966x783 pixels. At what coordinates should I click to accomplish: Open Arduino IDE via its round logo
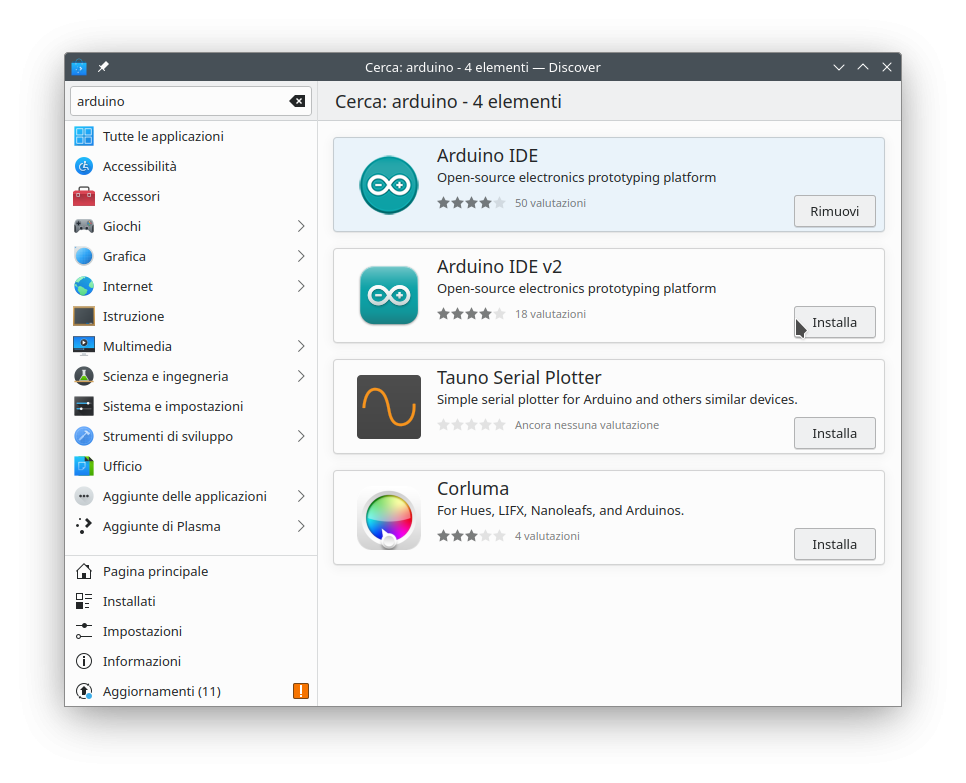coord(389,185)
